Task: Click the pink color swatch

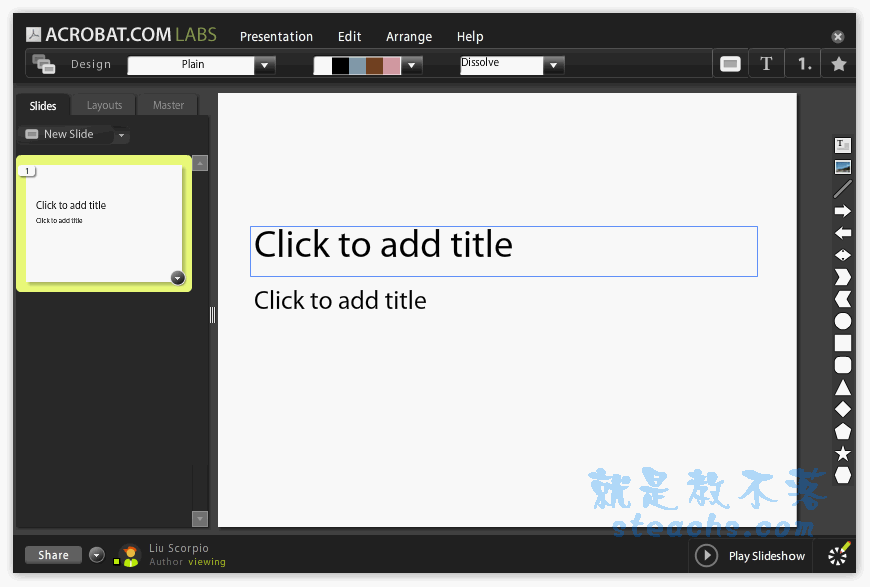Action: tap(392, 65)
